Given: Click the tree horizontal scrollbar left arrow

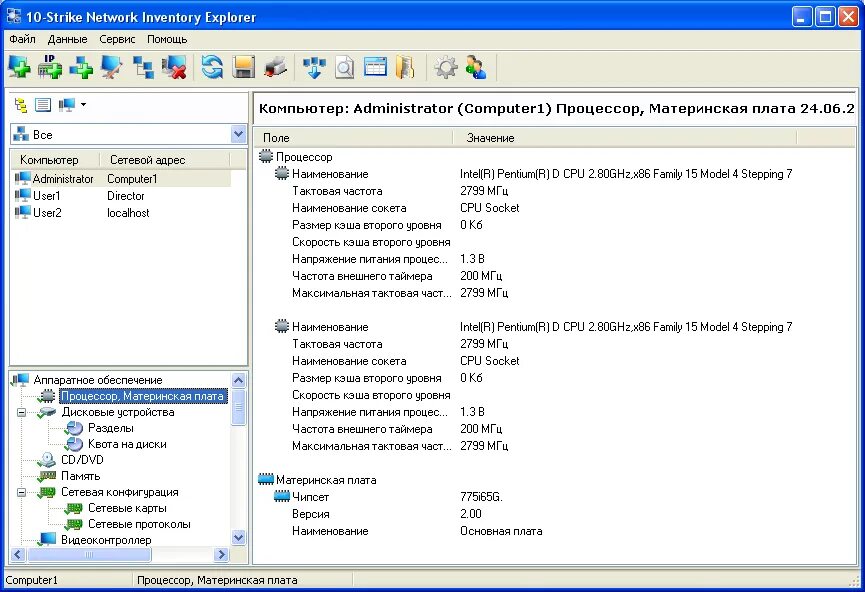Looking at the screenshot, I should coord(18,554).
